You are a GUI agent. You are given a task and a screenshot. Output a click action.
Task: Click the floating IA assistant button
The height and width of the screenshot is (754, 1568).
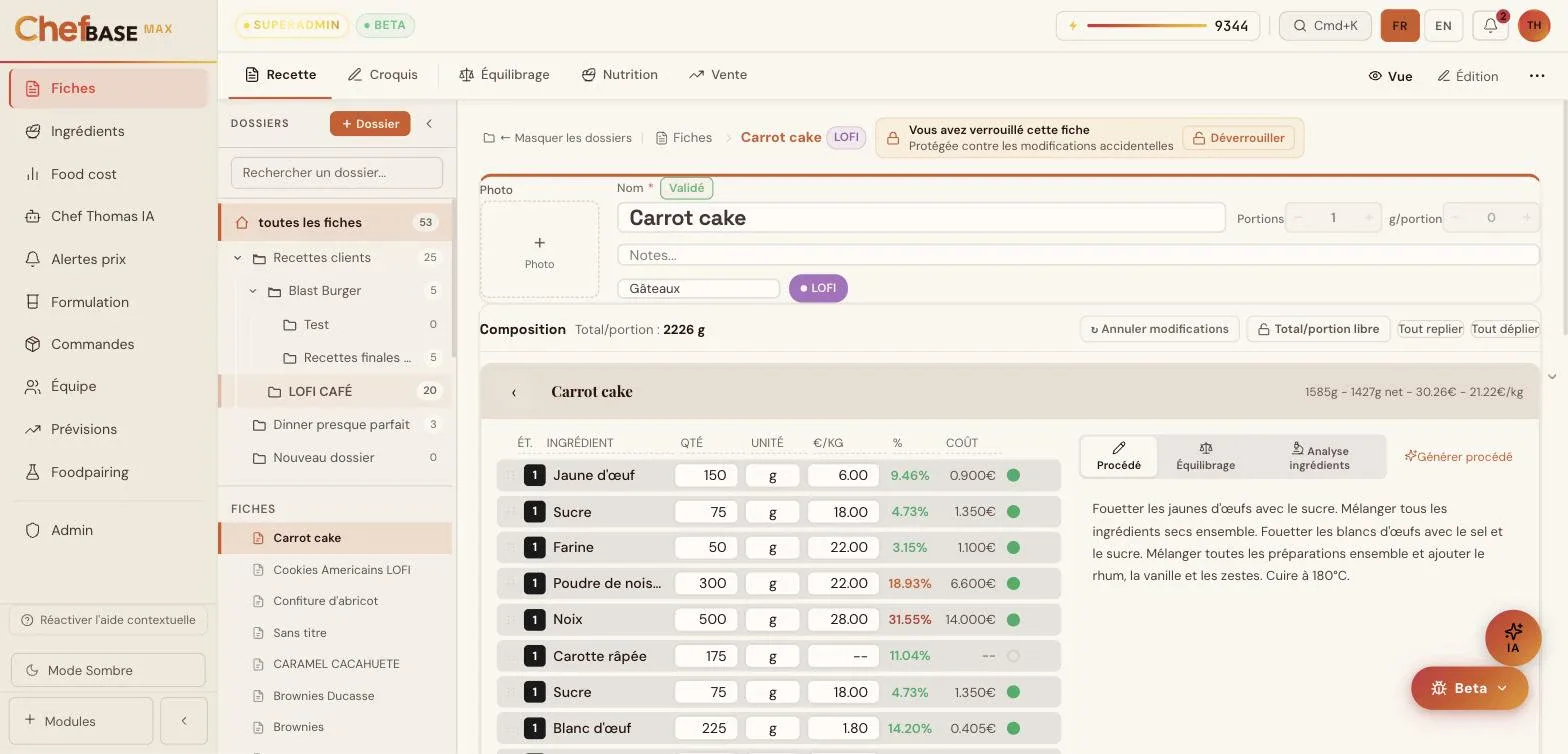point(1513,638)
